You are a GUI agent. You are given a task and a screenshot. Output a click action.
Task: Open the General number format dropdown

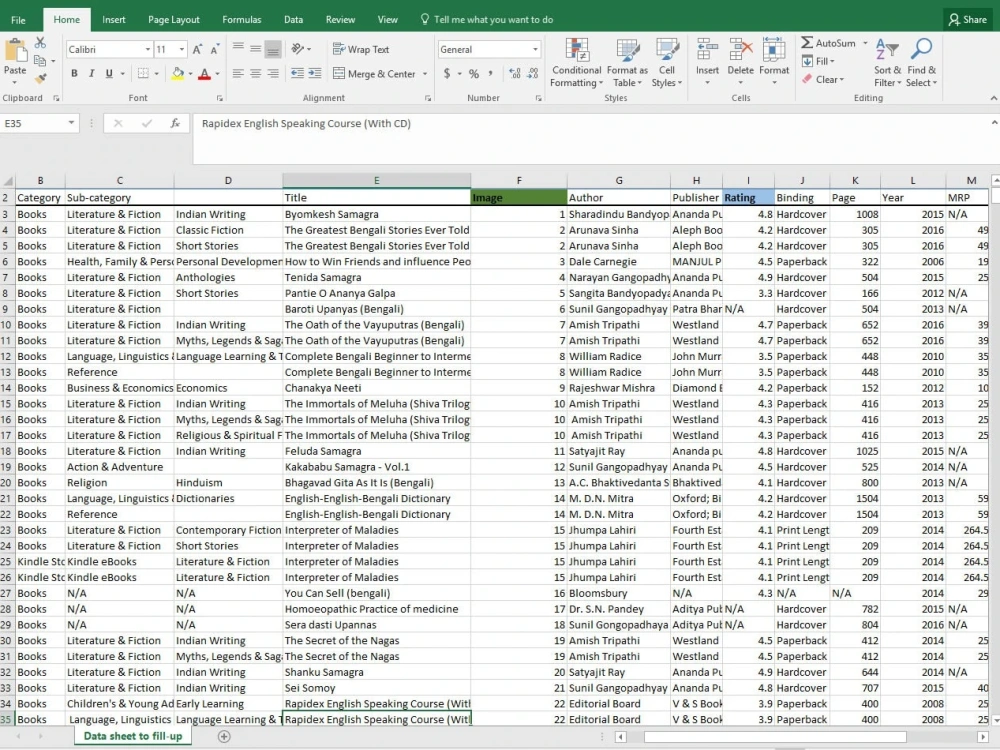tap(534, 49)
